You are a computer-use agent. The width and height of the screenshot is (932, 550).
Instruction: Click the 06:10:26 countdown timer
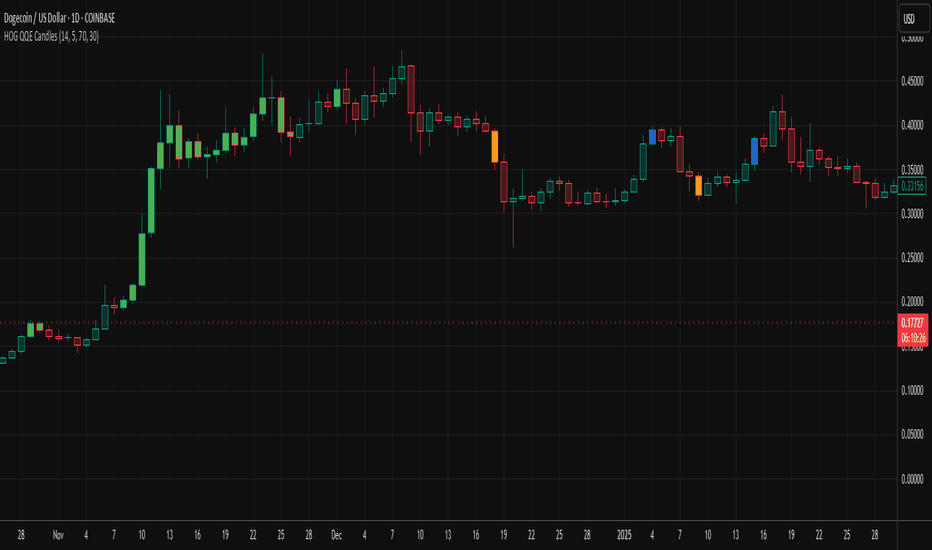[x=912, y=338]
